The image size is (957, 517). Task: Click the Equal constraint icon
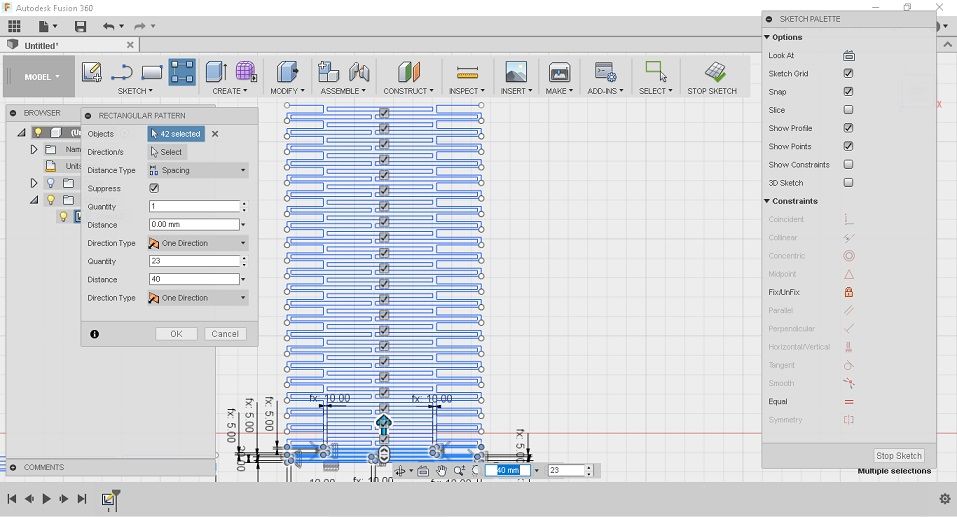pyautogui.click(x=848, y=402)
